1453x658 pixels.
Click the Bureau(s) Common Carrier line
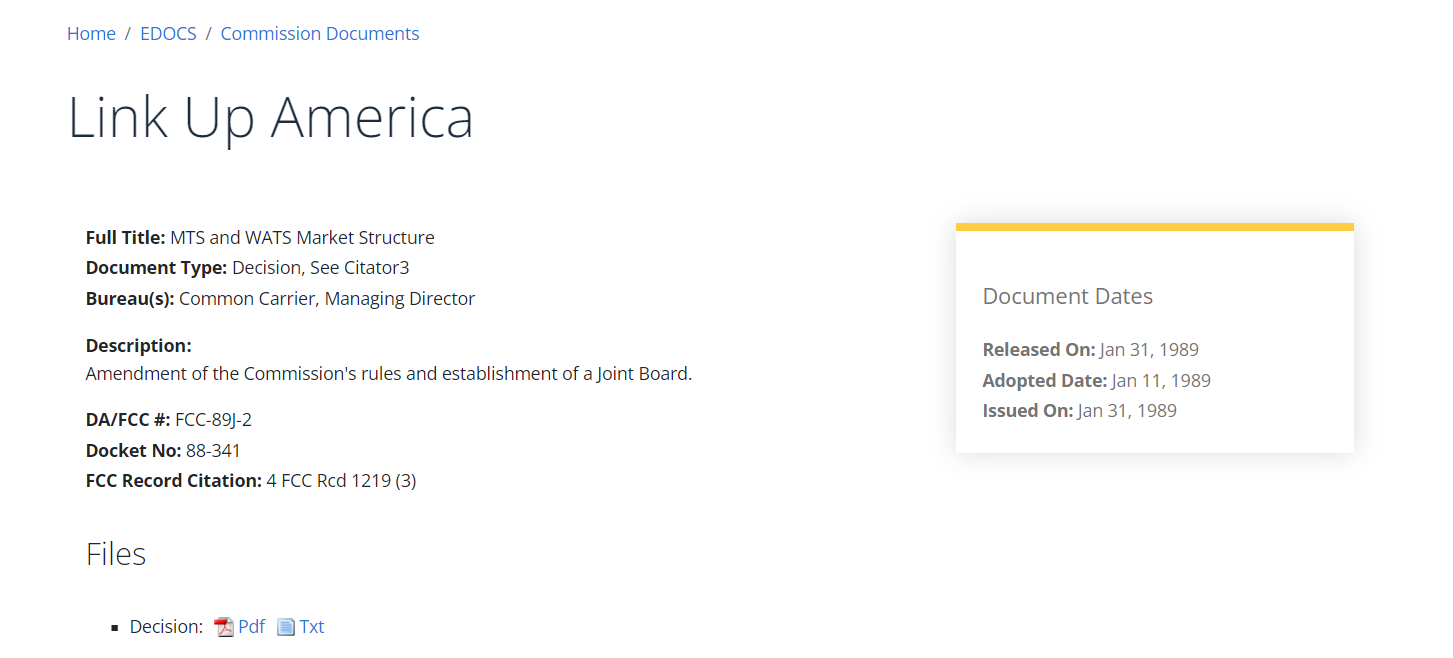(x=280, y=298)
